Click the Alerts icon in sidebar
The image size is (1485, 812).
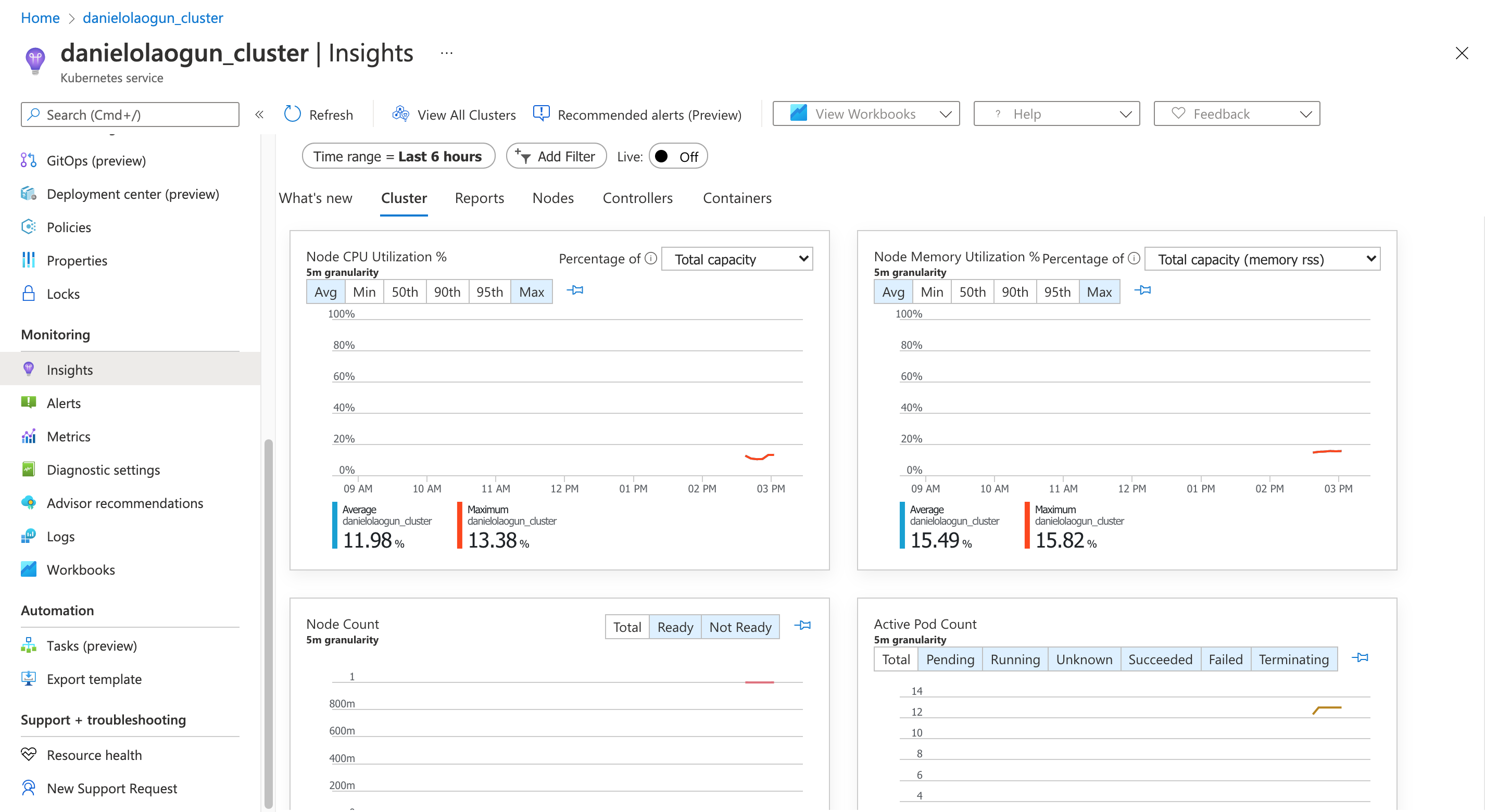(28, 403)
